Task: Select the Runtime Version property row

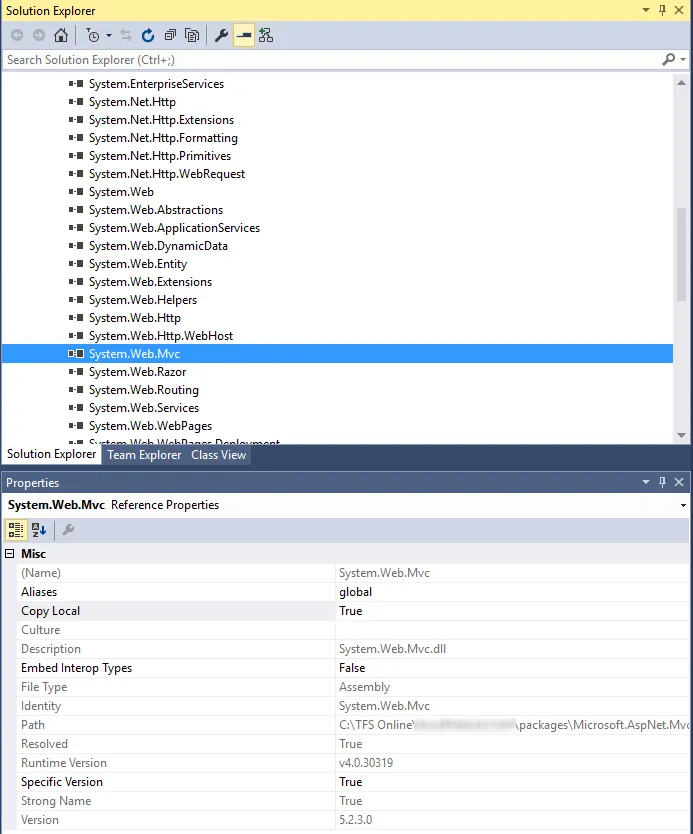Action: 353,763
